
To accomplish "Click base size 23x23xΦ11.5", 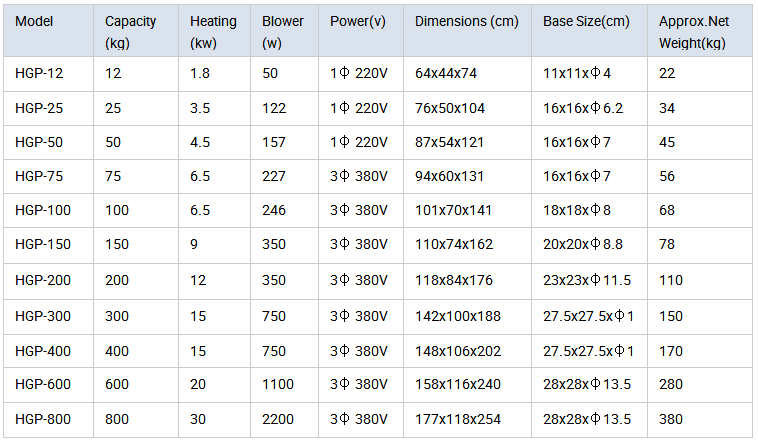I will coord(587,281).
